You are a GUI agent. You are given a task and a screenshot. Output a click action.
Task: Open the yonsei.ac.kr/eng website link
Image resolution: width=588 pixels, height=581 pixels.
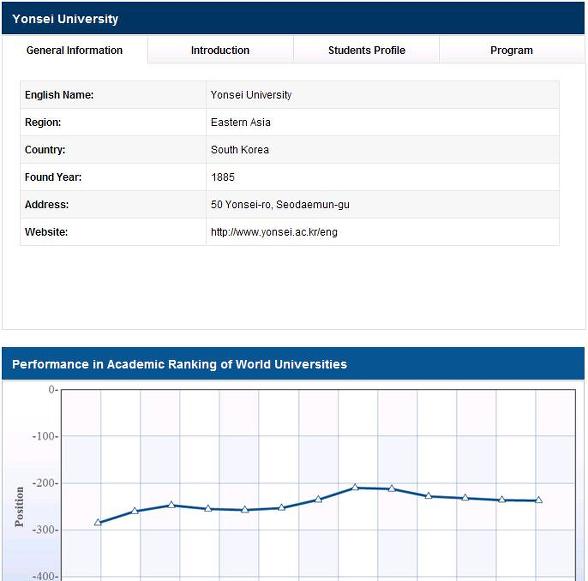tap(274, 232)
